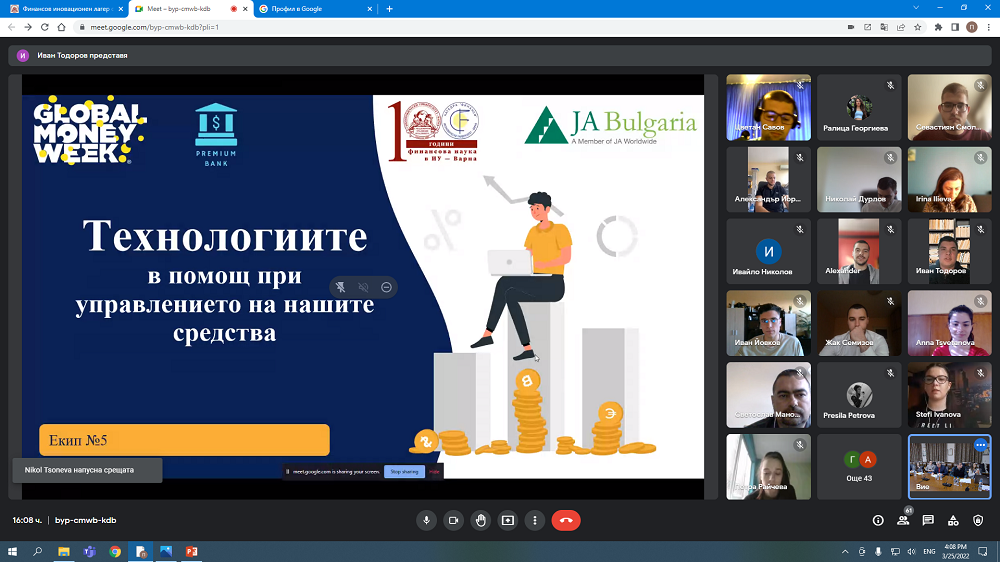Select the Anna Tsvetanova video tile
The height and width of the screenshot is (562, 1000).
[950, 323]
